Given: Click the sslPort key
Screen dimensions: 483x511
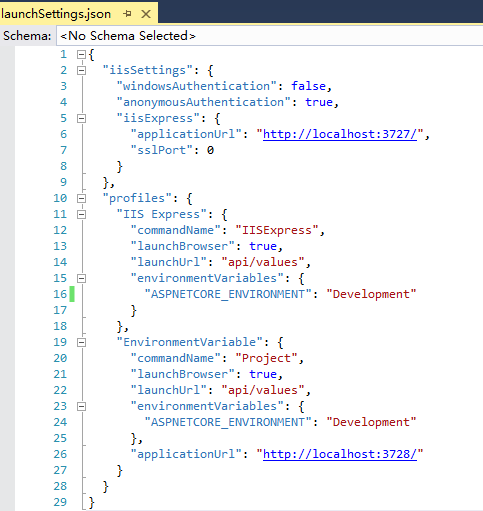Looking at the screenshot, I should point(162,150).
